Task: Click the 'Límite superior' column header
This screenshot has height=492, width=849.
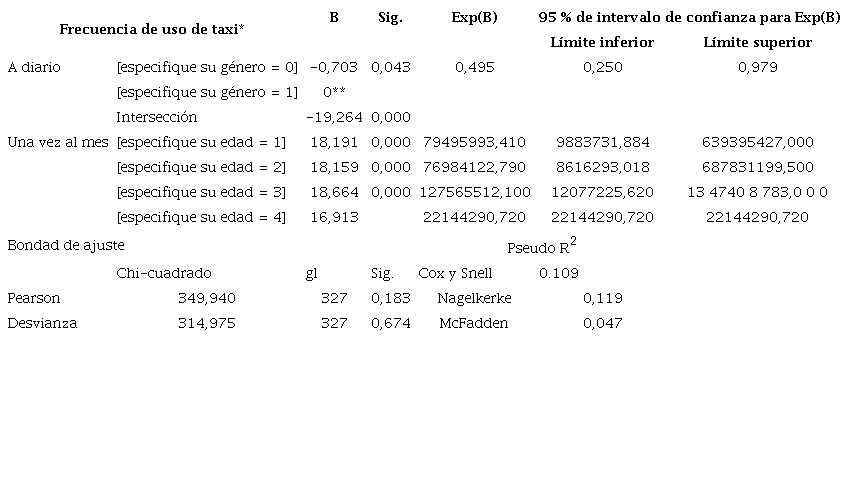Action: (x=757, y=43)
